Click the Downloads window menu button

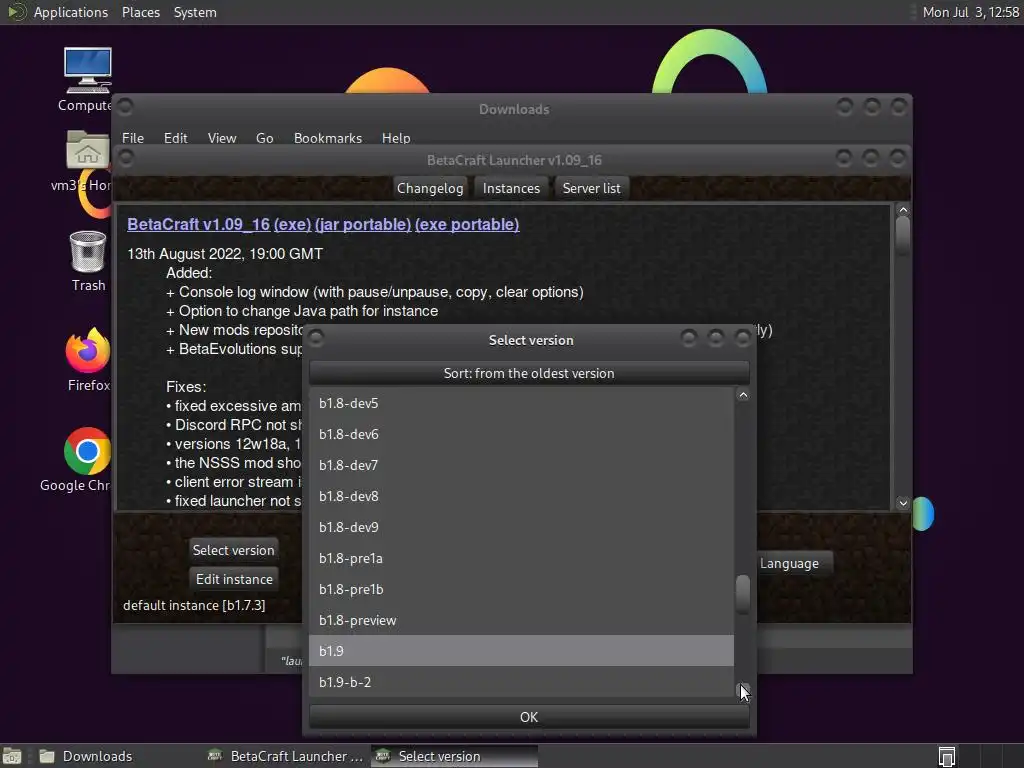(125, 106)
